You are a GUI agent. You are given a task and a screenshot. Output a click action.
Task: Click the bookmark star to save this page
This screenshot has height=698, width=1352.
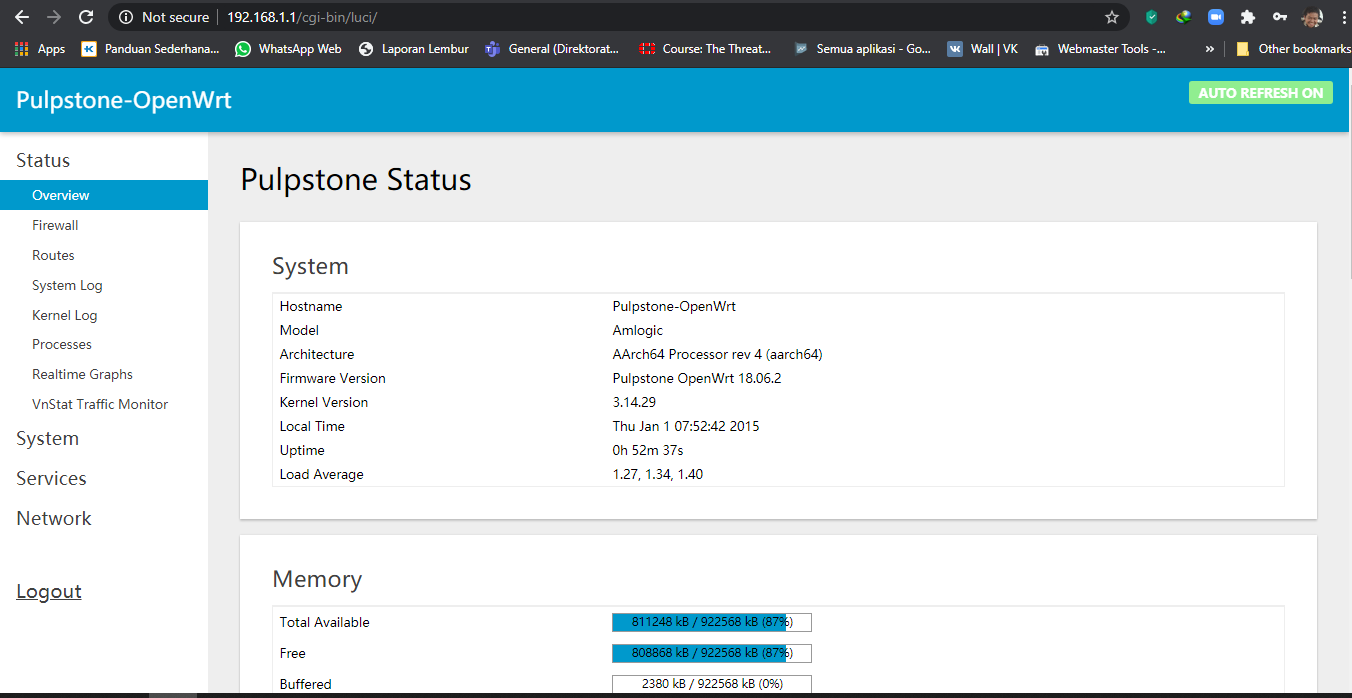(x=1111, y=17)
